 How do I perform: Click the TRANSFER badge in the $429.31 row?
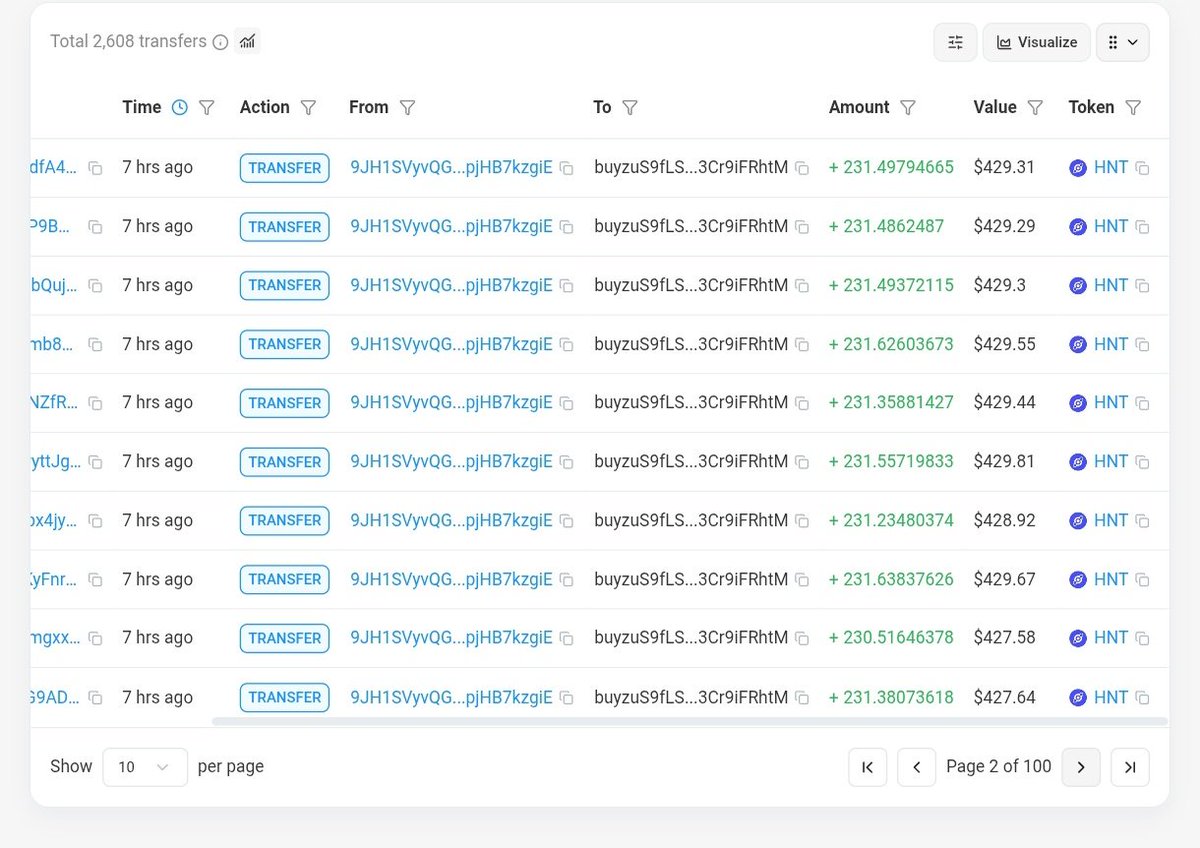pos(285,168)
